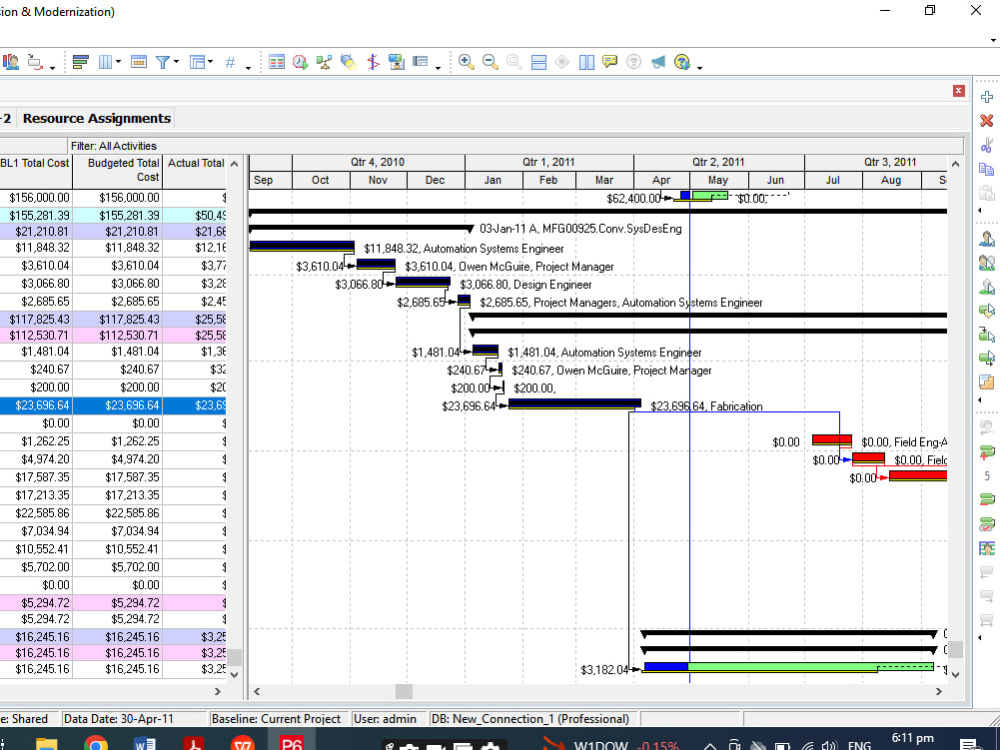Image resolution: width=1000 pixels, height=750 pixels.
Task: Click the blue megaphone icon
Action: pos(658,62)
